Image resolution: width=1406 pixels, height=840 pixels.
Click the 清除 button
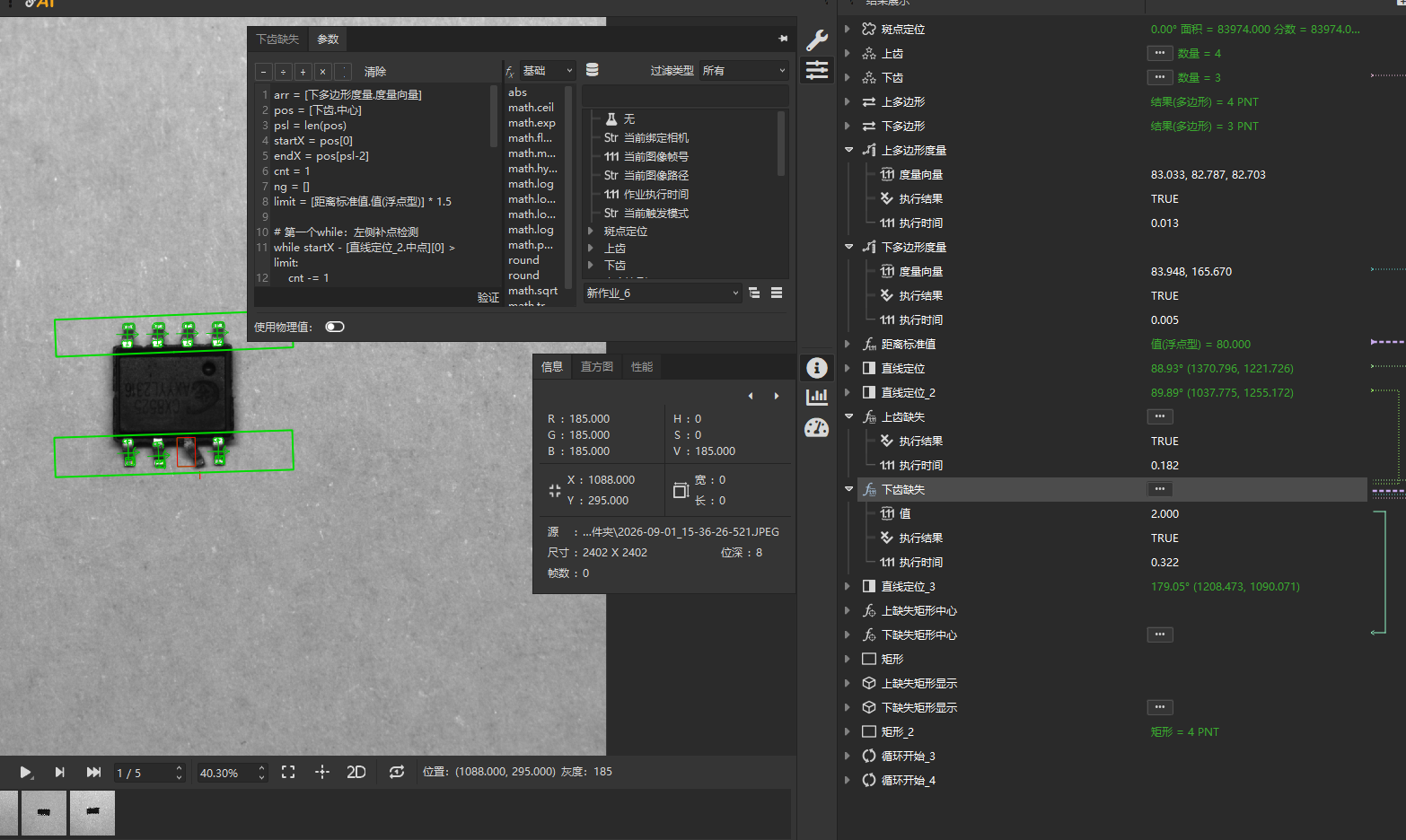point(375,72)
